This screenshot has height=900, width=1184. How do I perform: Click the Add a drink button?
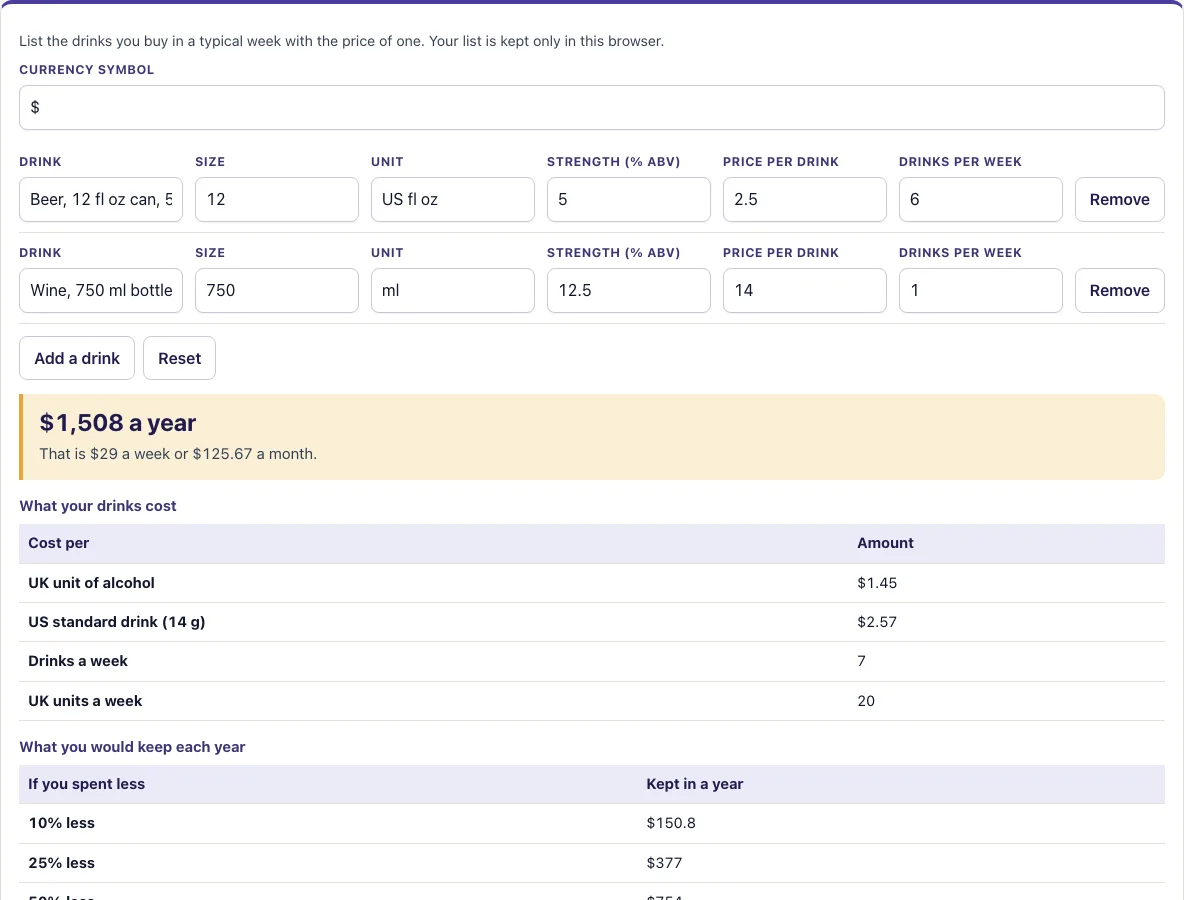[76, 358]
